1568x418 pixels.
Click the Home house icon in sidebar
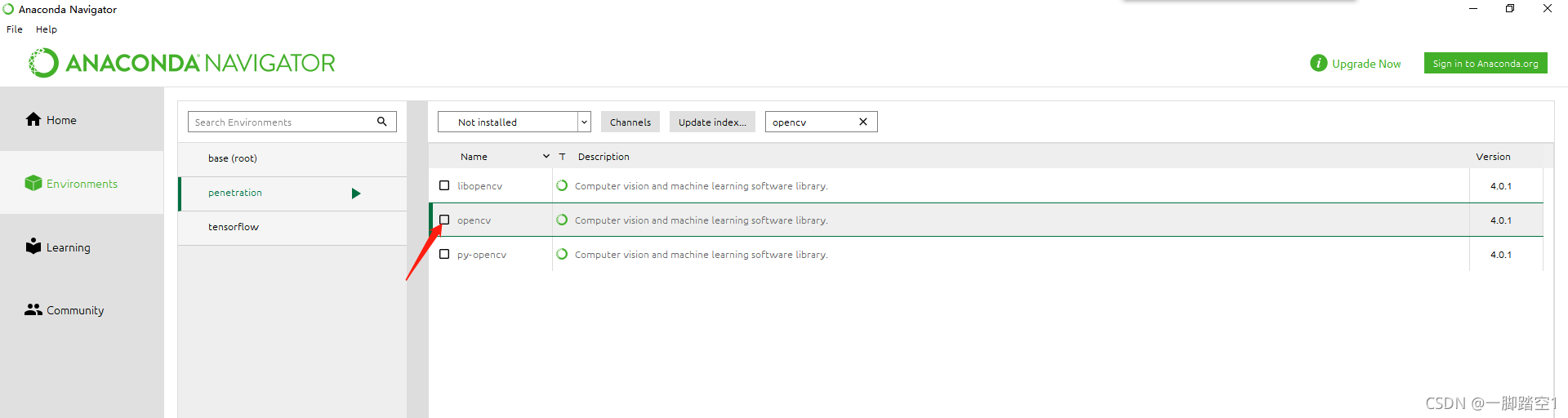click(33, 119)
